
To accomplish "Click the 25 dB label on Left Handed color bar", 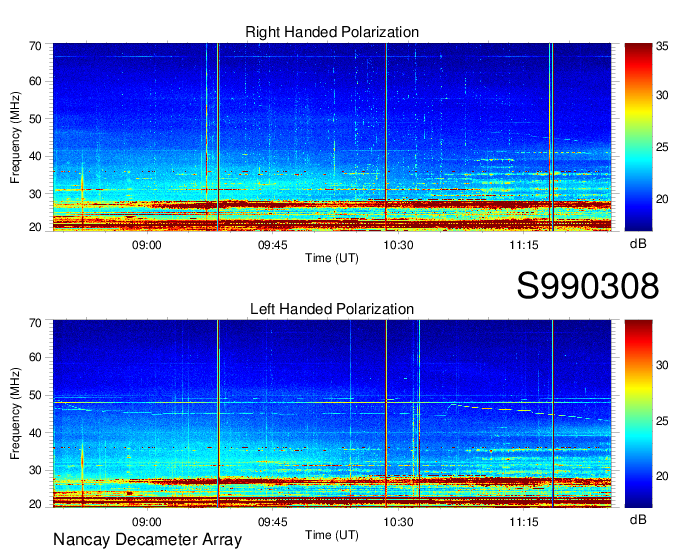I will pos(662,421).
